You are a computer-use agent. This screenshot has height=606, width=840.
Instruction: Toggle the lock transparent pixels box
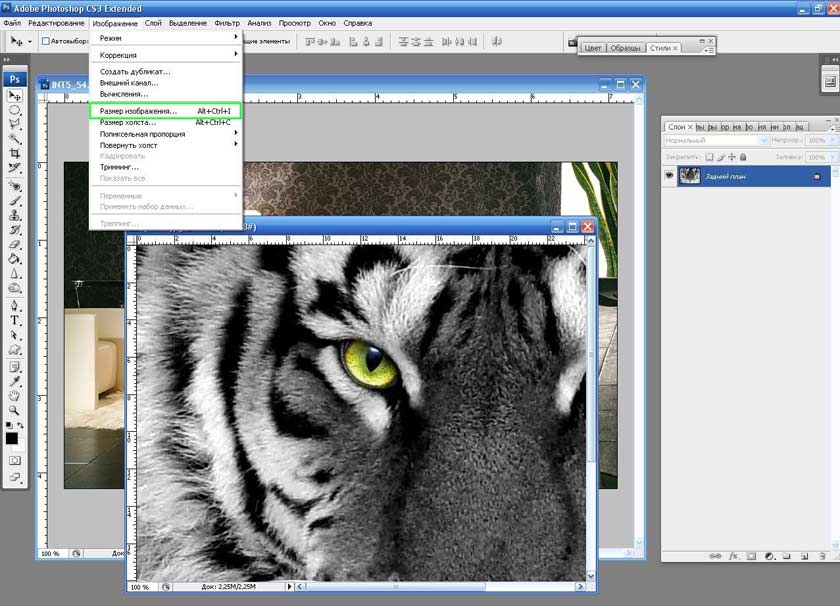[x=709, y=157]
